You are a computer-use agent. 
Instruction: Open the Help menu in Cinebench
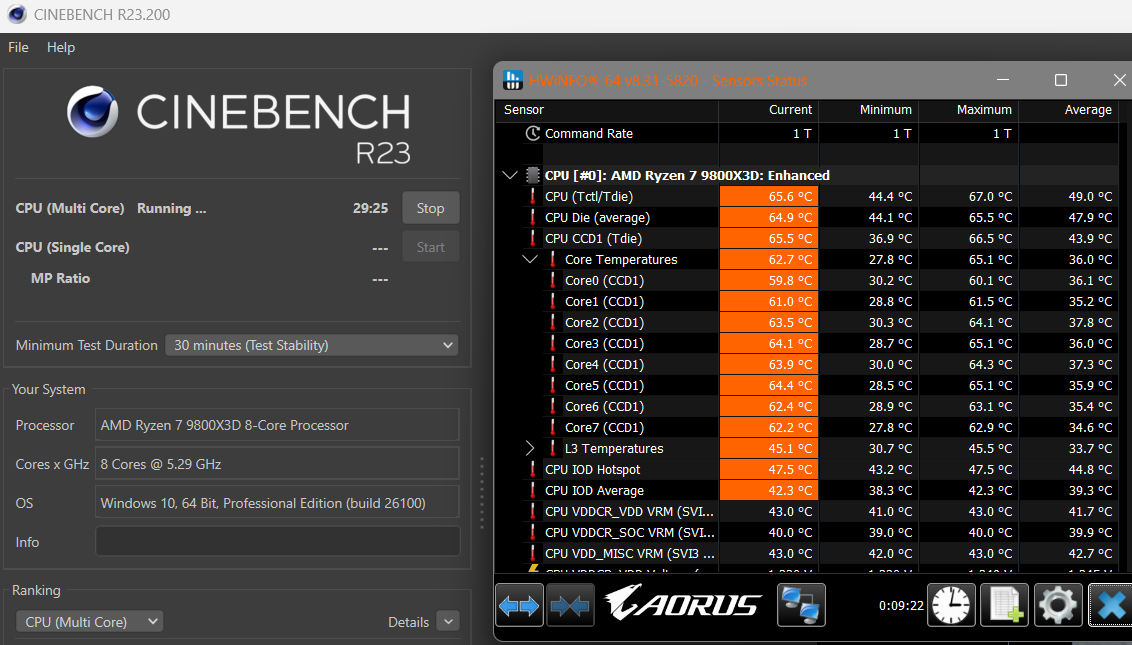click(x=61, y=47)
